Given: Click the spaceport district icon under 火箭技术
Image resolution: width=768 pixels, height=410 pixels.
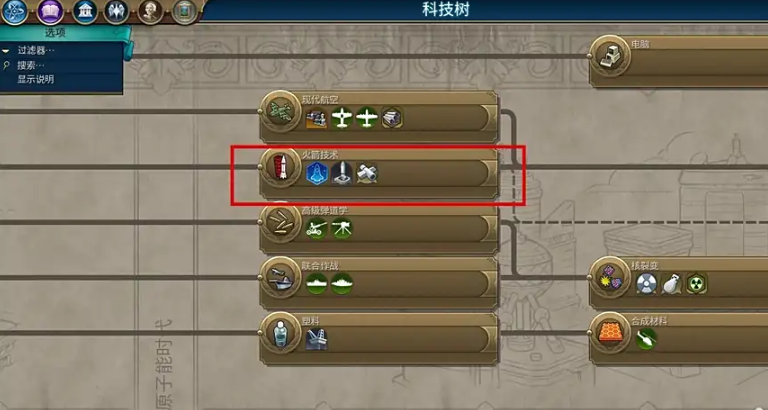Looking at the screenshot, I should [341, 174].
